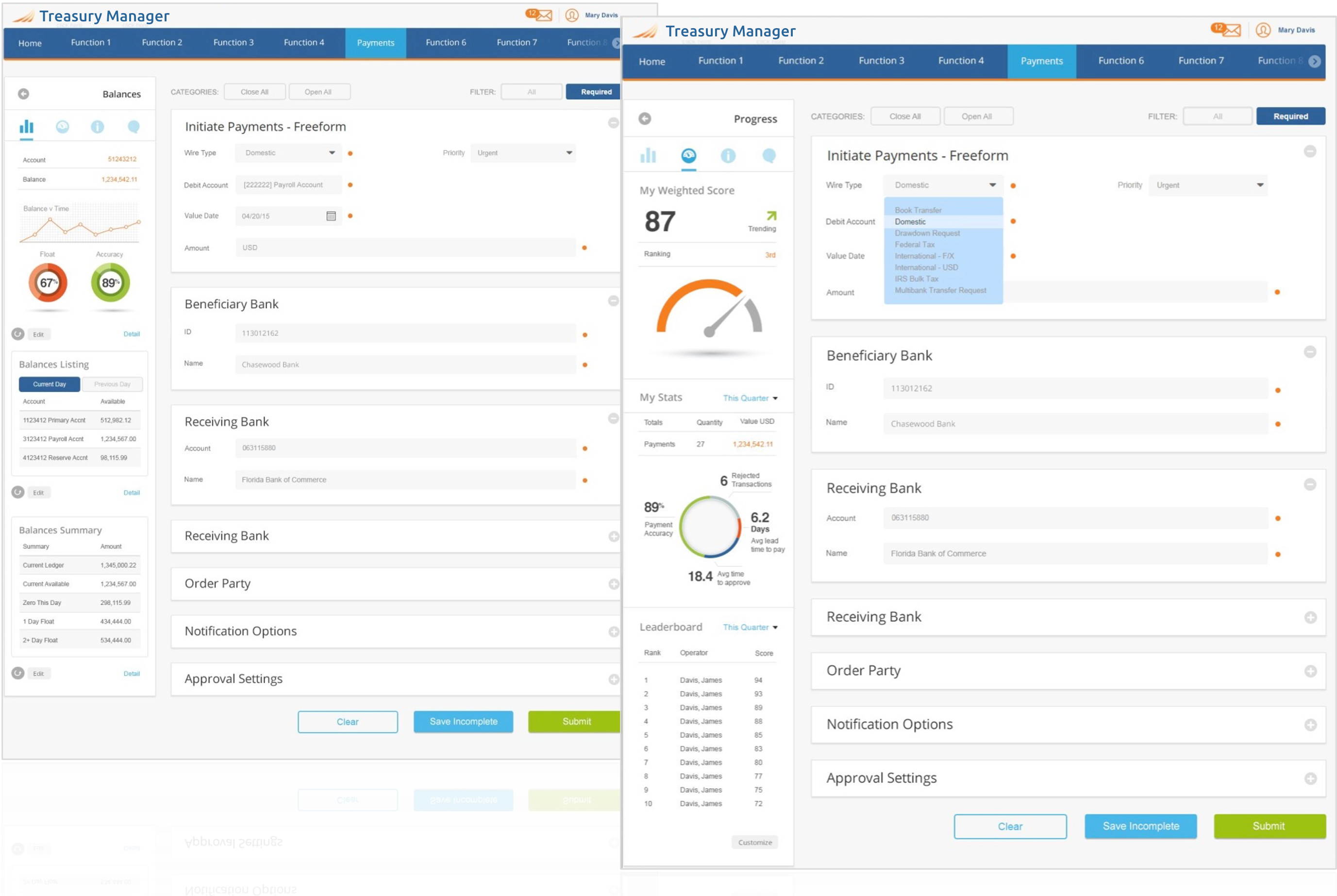This screenshot has height=896, width=1337.
Task: Select bar chart balances icon in Progress panel
Action: coord(648,155)
